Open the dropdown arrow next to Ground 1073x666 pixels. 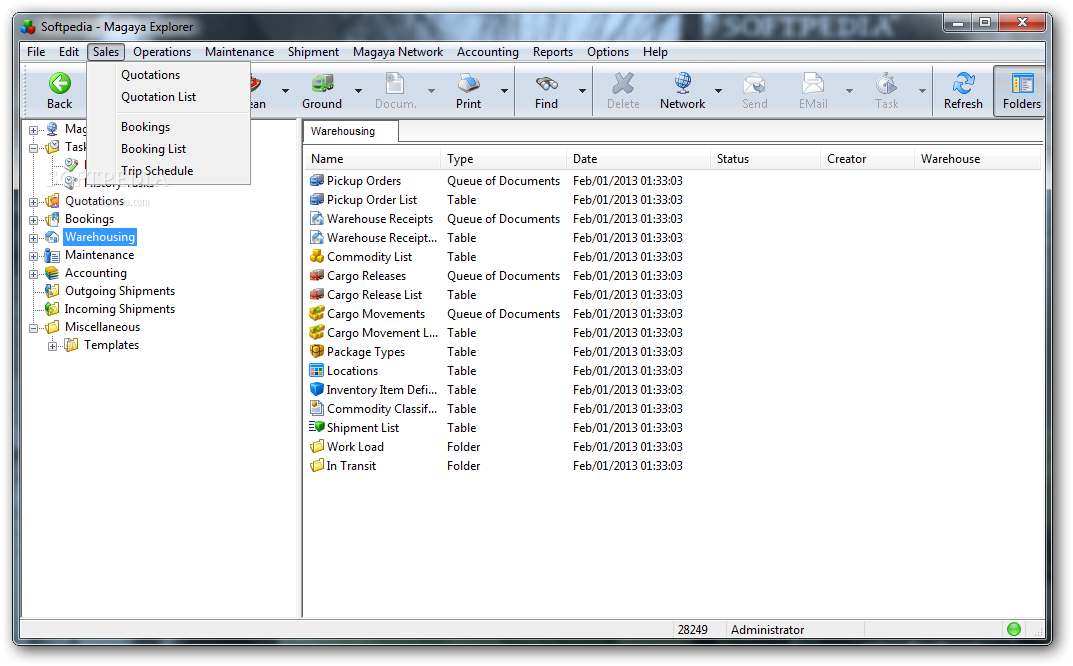tap(358, 90)
